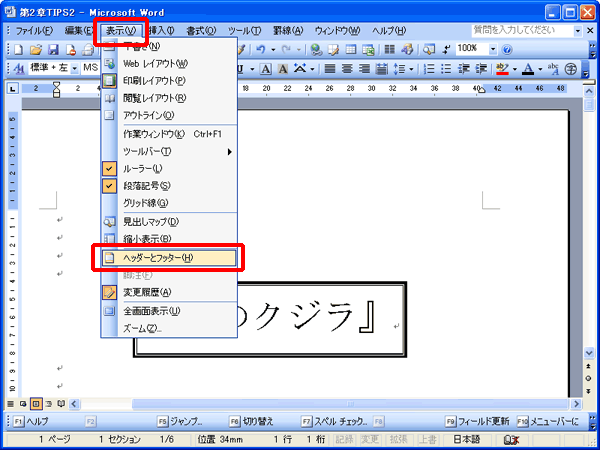
Task: Open the Line Spacing dropdown arrow
Action: [x=411, y=69]
